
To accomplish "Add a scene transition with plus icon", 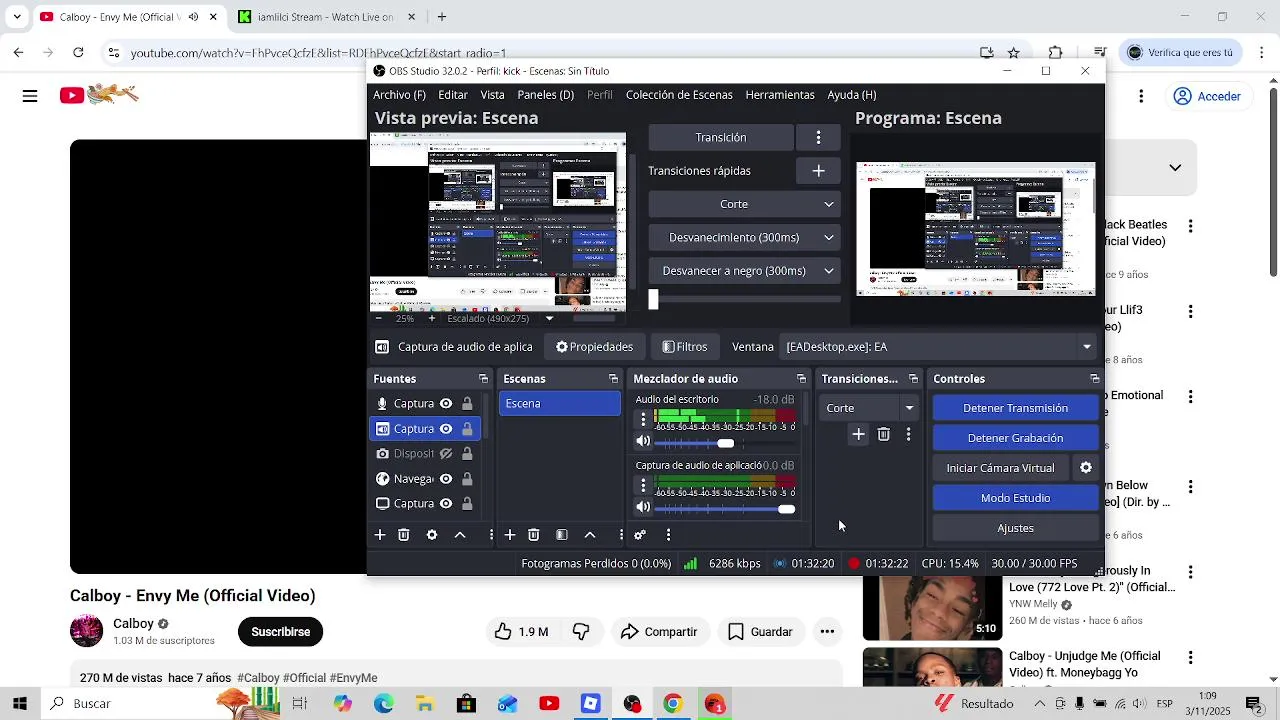I will coord(858,434).
